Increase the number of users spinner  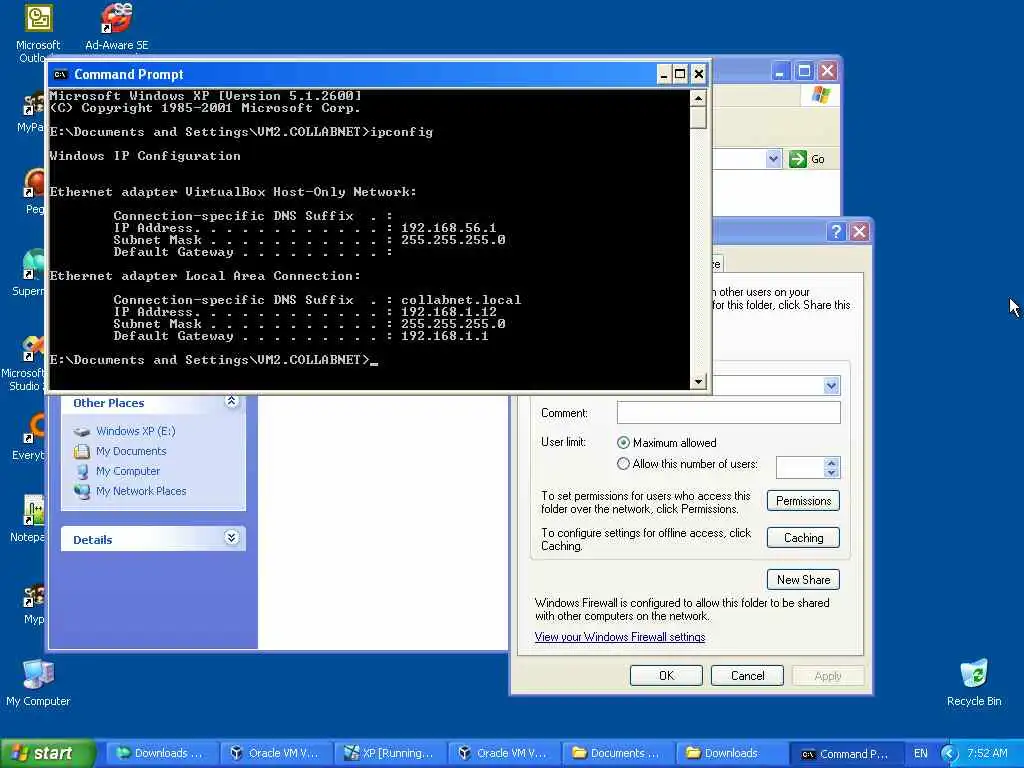(831, 462)
